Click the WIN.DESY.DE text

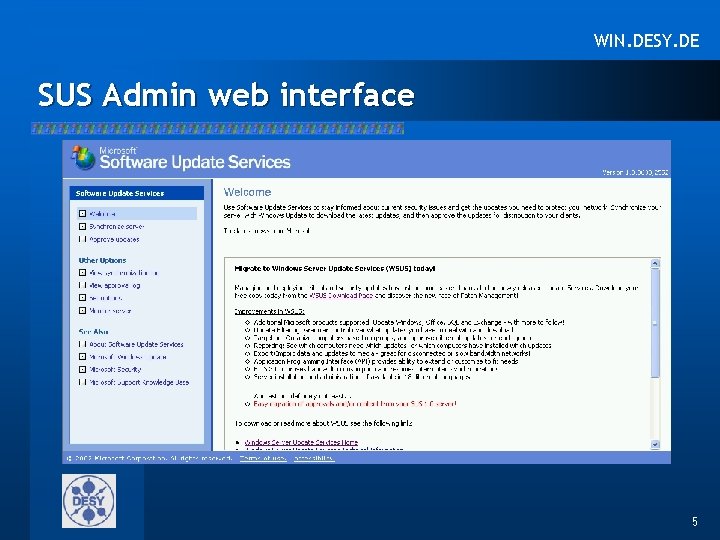(x=647, y=41)
